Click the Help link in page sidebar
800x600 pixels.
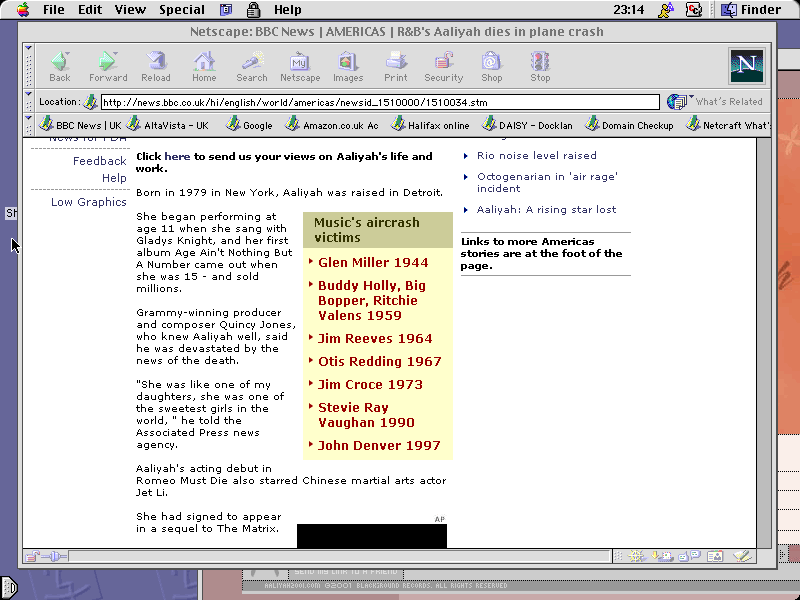click(114, 178)
